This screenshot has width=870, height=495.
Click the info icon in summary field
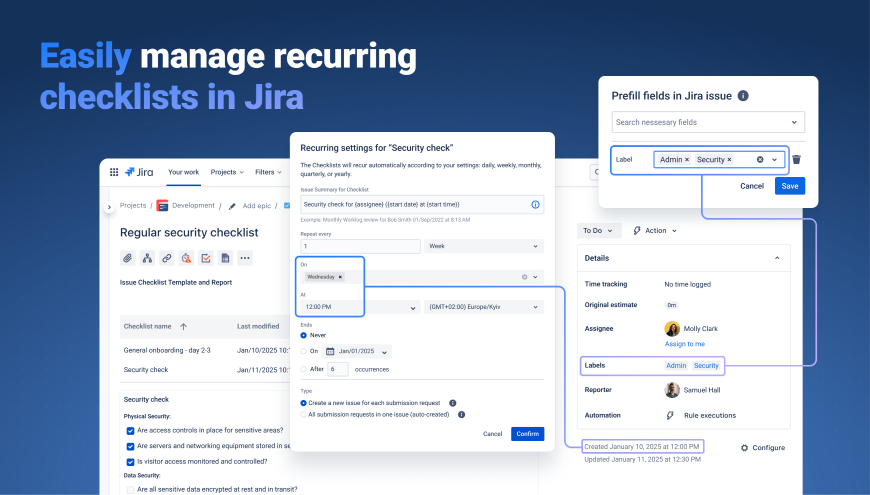pos(535,204)
